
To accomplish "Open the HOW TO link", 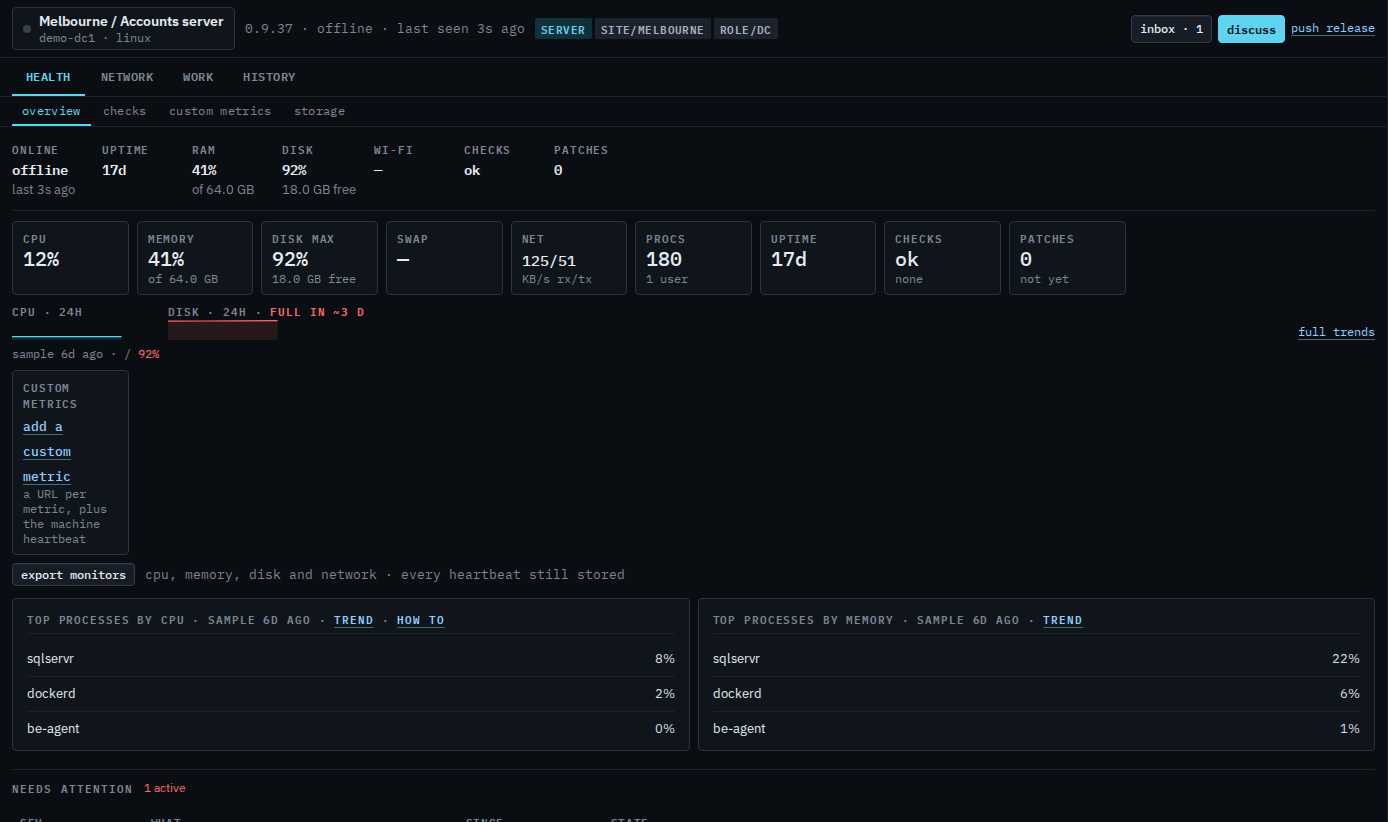I will [420, 620].
